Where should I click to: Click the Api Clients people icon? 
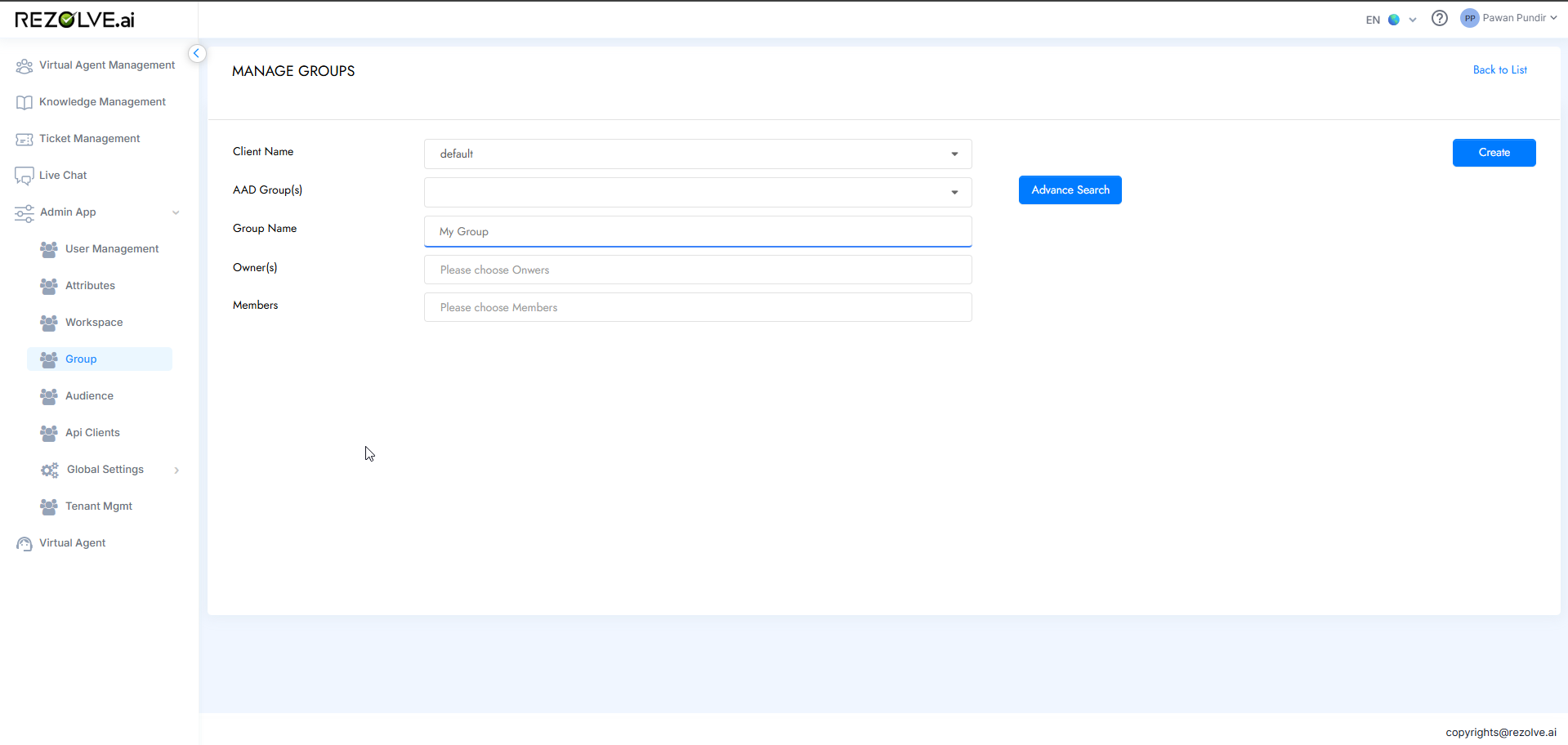[49, 433]
